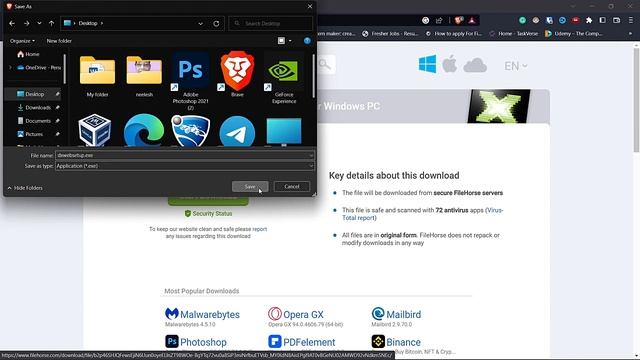Click the Search Desktop field
This screenshot has width=640, height=360.
click(x=271, y=24)
